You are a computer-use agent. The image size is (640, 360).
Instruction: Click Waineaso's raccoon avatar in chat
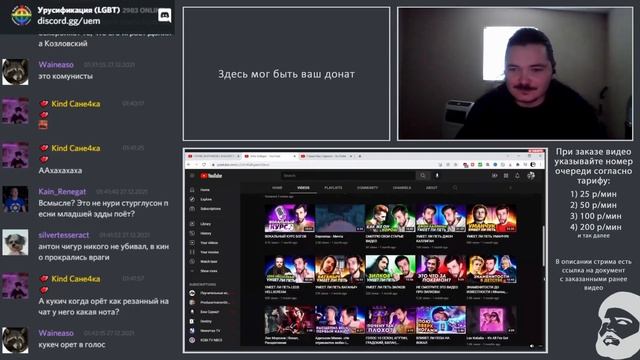coord(15,72)
